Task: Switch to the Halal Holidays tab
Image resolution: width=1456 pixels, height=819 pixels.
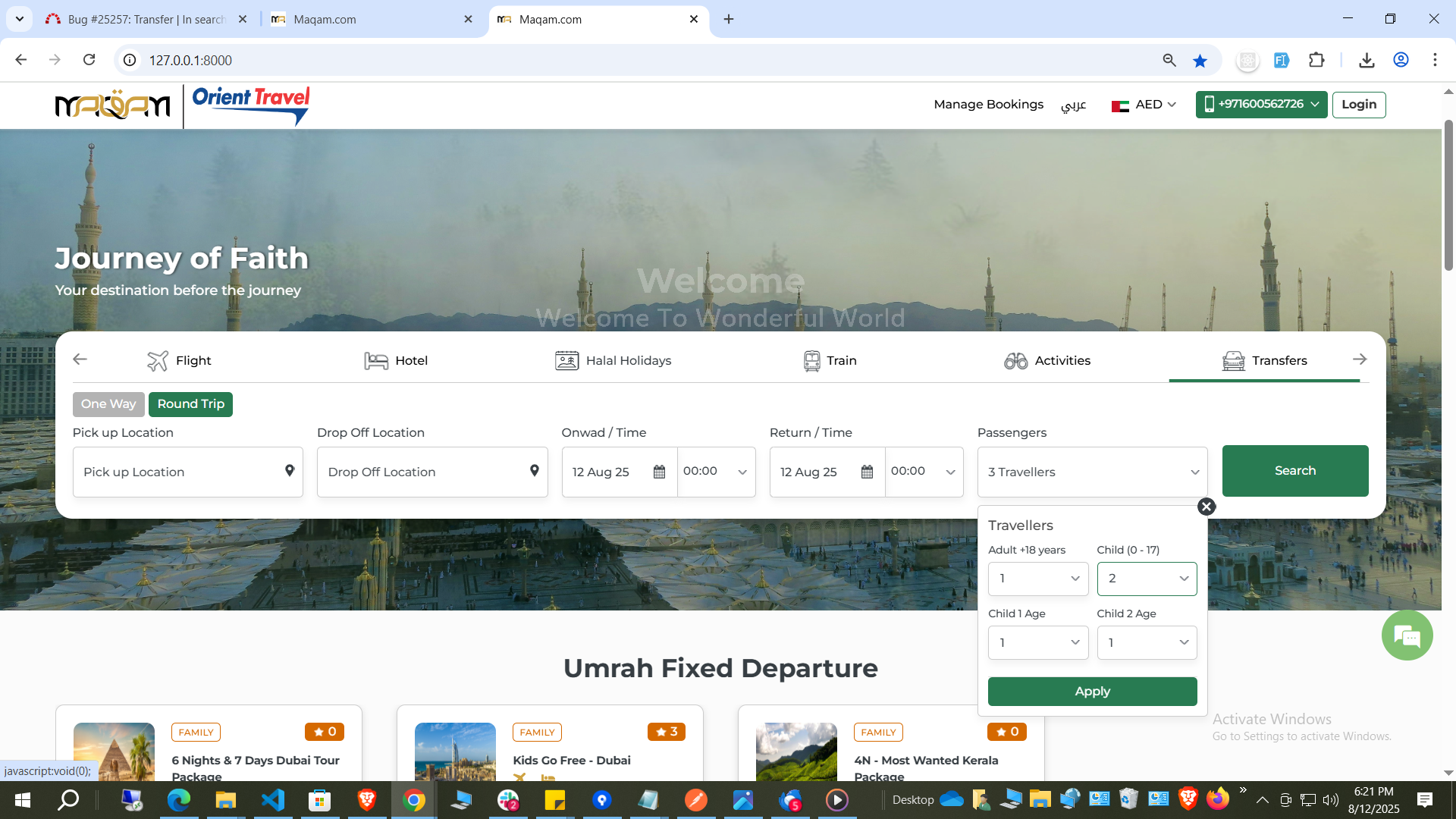Action: point(613,361)
